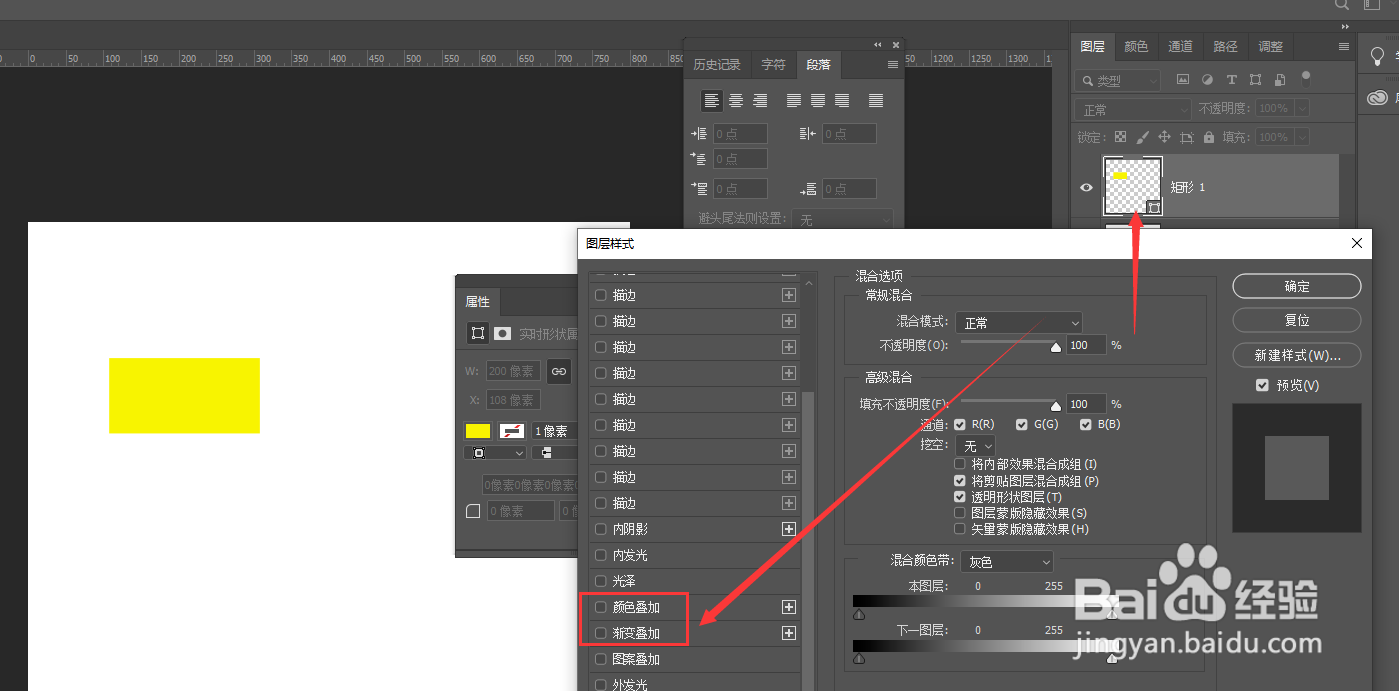Image resolution: width=1399 pixels, height=691 pixels.
Task: Check 将内部效果混合成组(I)
Action: (x=960, y=464)
